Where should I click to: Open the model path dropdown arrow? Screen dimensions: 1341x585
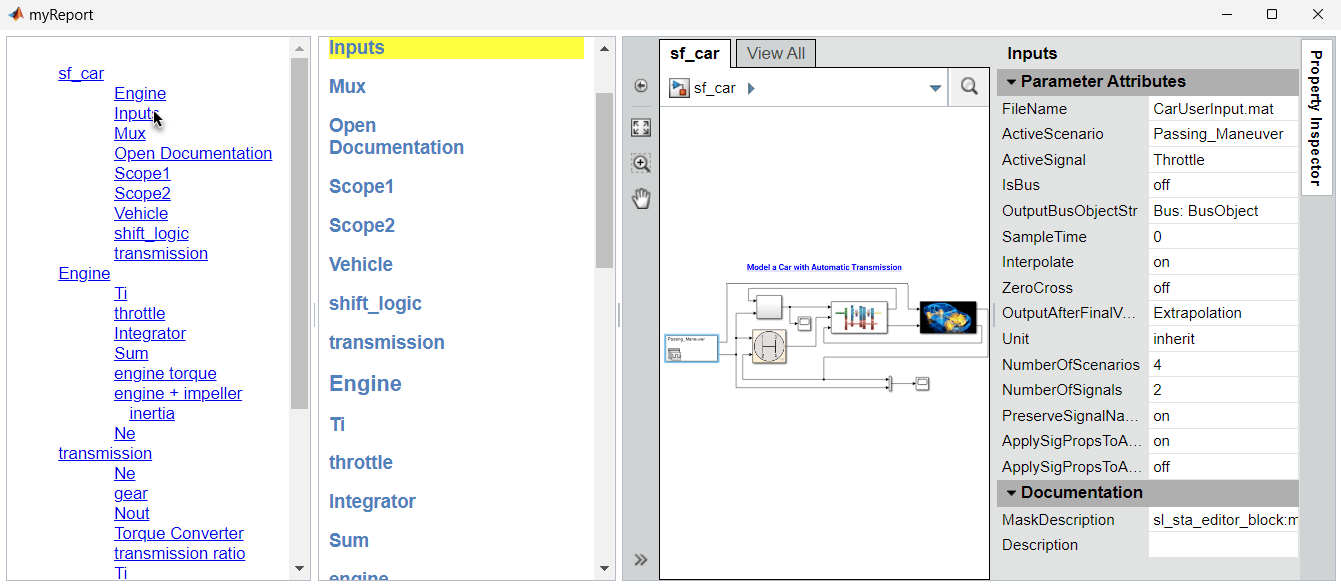coord(935,88)
